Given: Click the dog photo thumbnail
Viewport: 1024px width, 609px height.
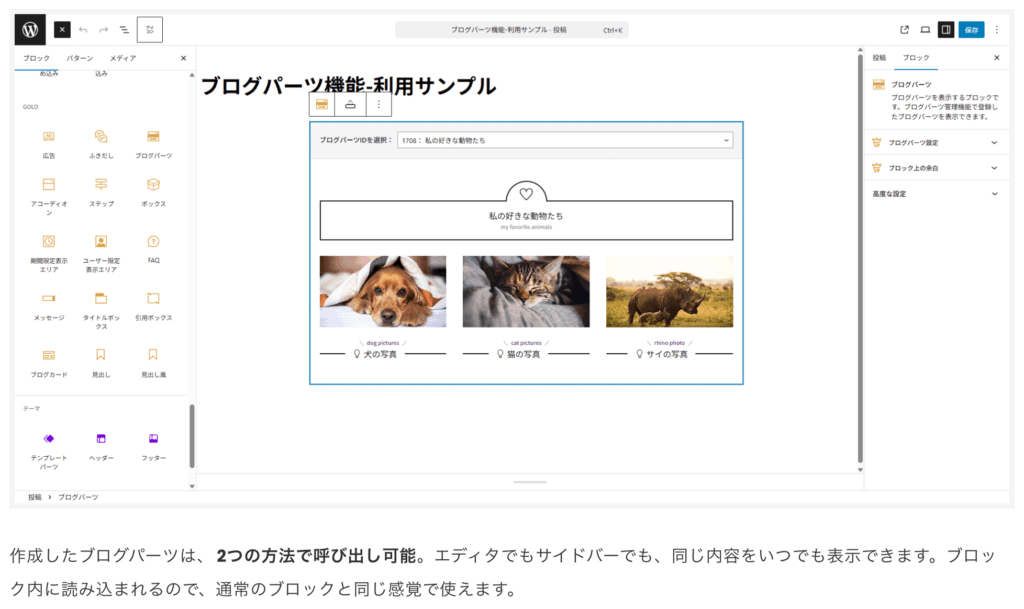Looking at the screenshot, I should [383, 291].
